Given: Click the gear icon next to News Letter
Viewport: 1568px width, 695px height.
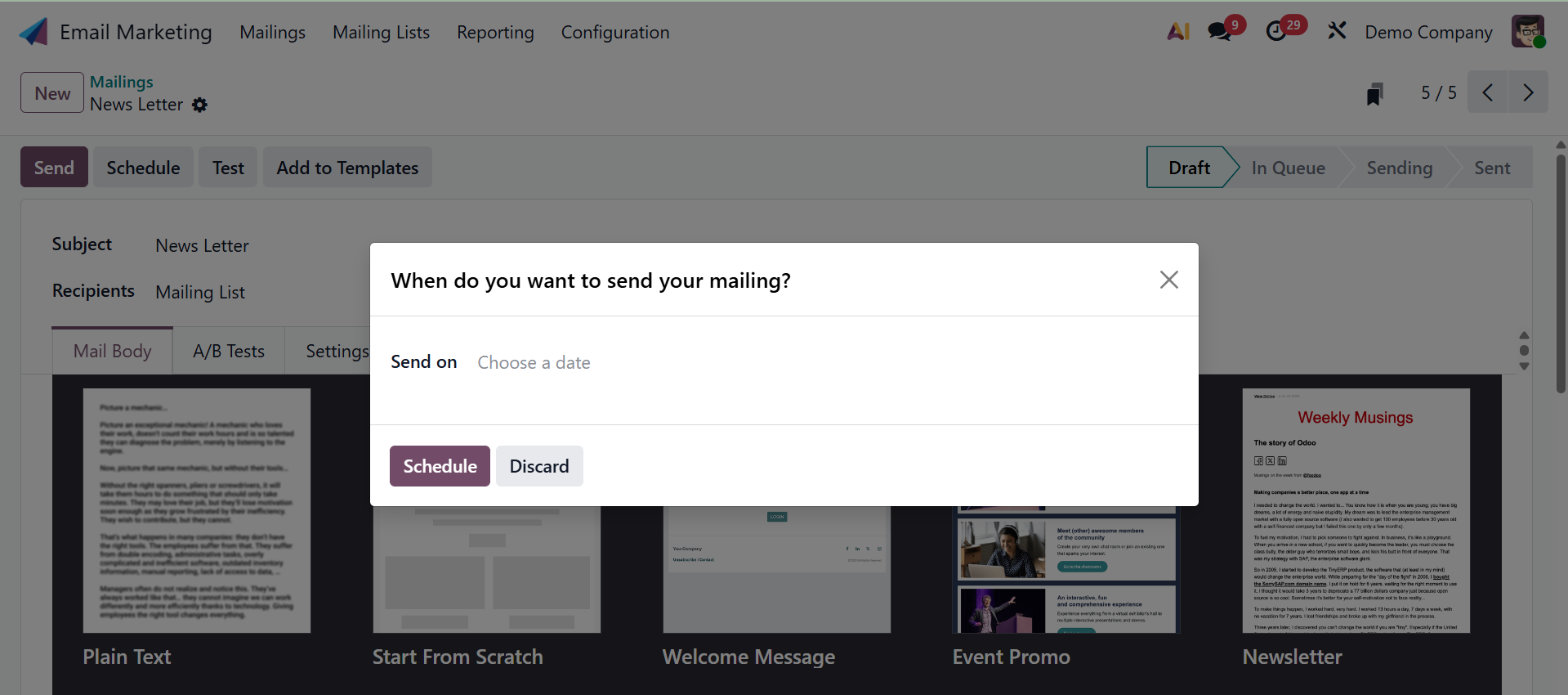Looking at the screenshot, I should 200,105.
